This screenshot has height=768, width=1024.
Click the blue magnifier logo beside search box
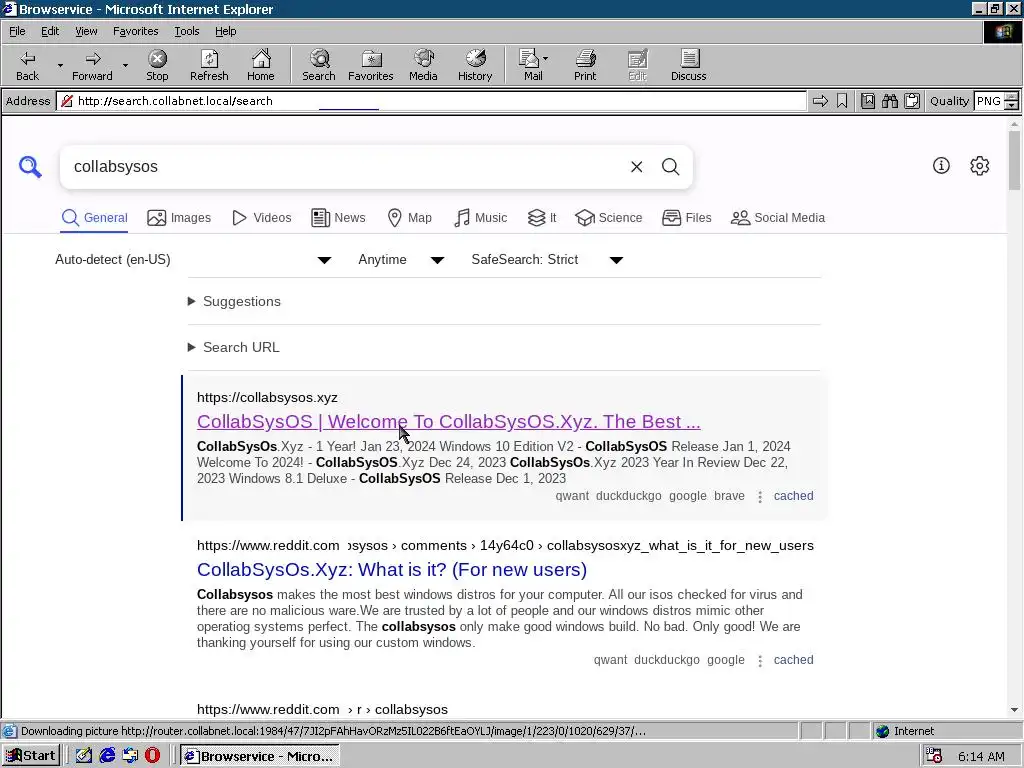click(x=30, y=167)
